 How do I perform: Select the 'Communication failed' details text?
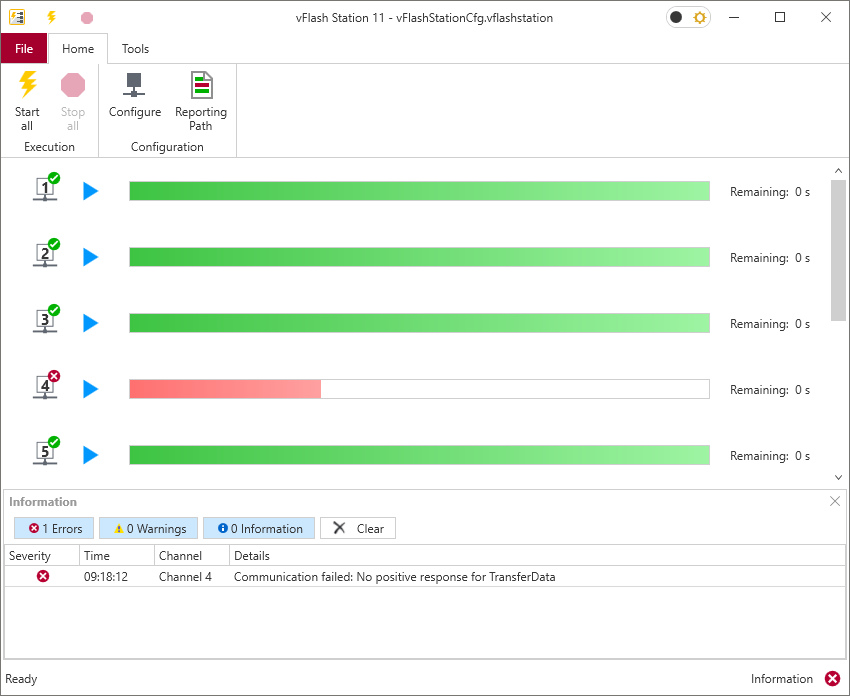tap(395, 577)
